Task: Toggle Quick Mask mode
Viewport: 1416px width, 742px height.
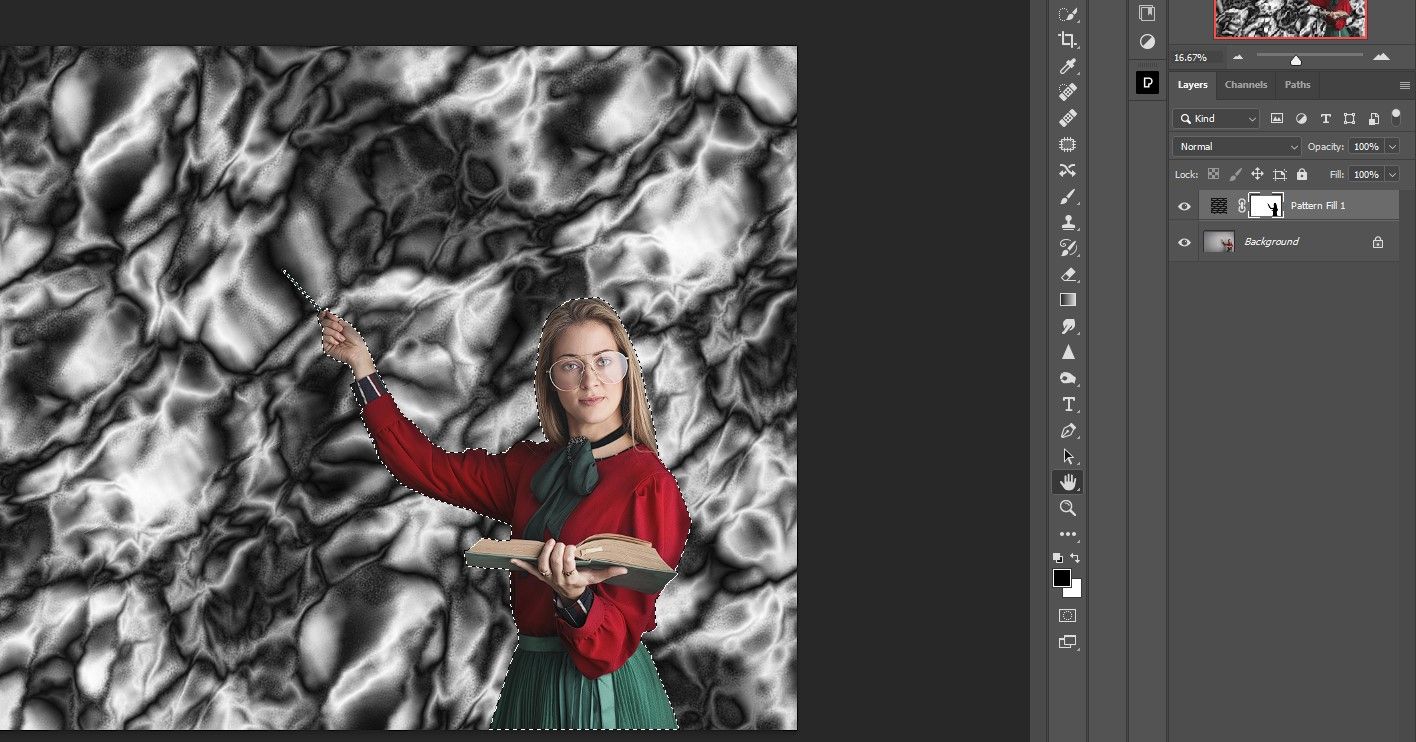Action: pos(1068,616)
